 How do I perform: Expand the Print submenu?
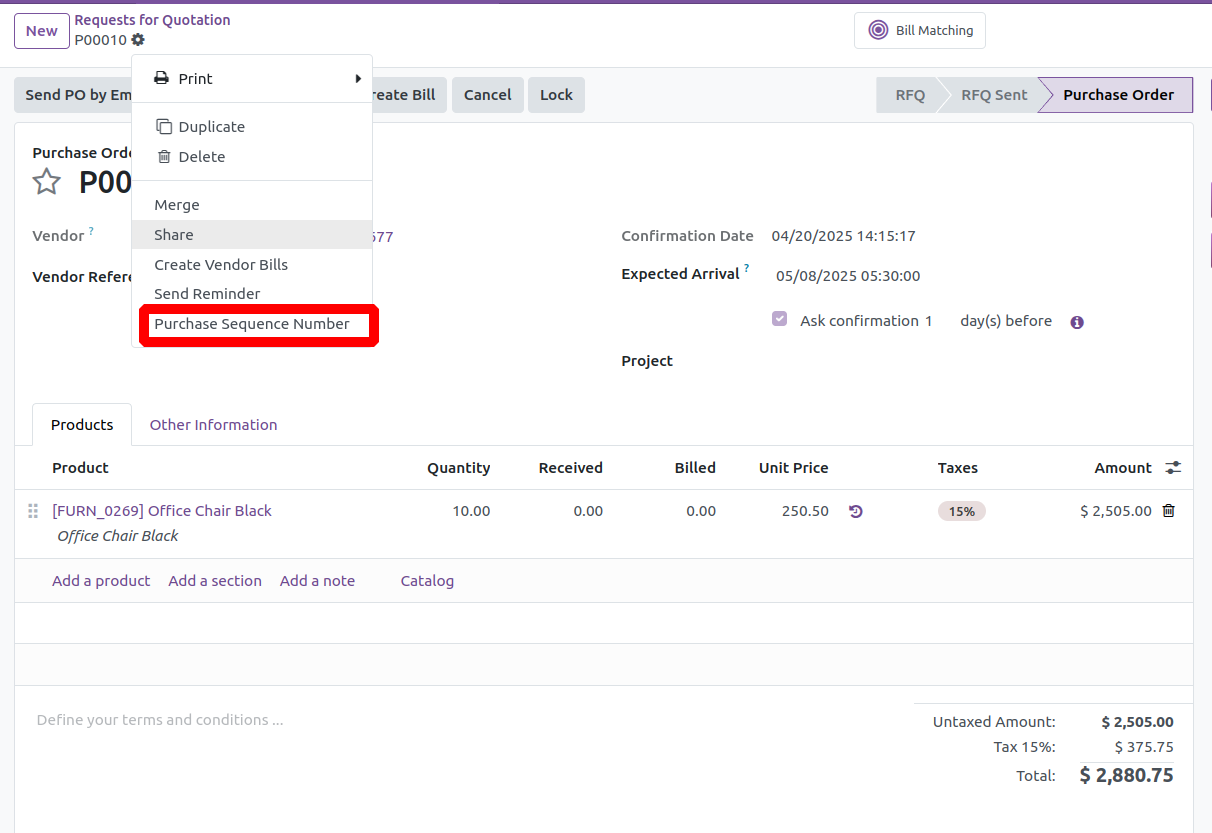coord(252,79)
